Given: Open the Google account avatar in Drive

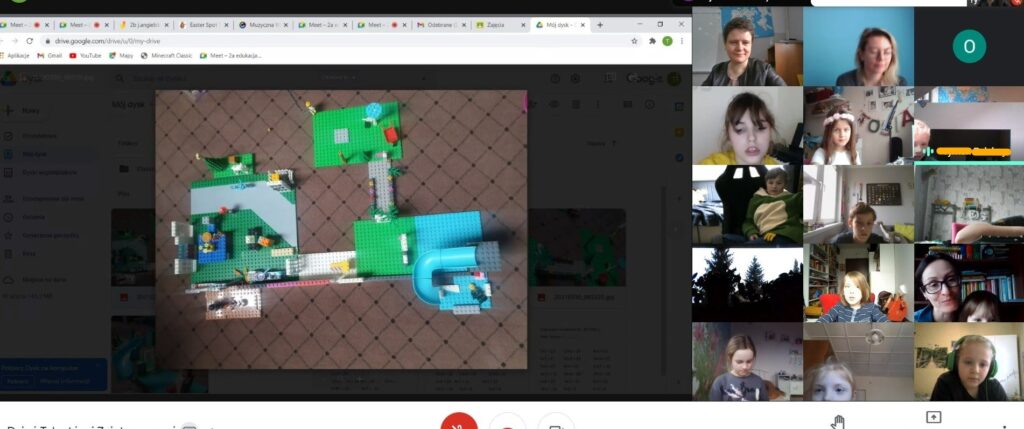Looking at the screenshot, I should click(673, 78).
